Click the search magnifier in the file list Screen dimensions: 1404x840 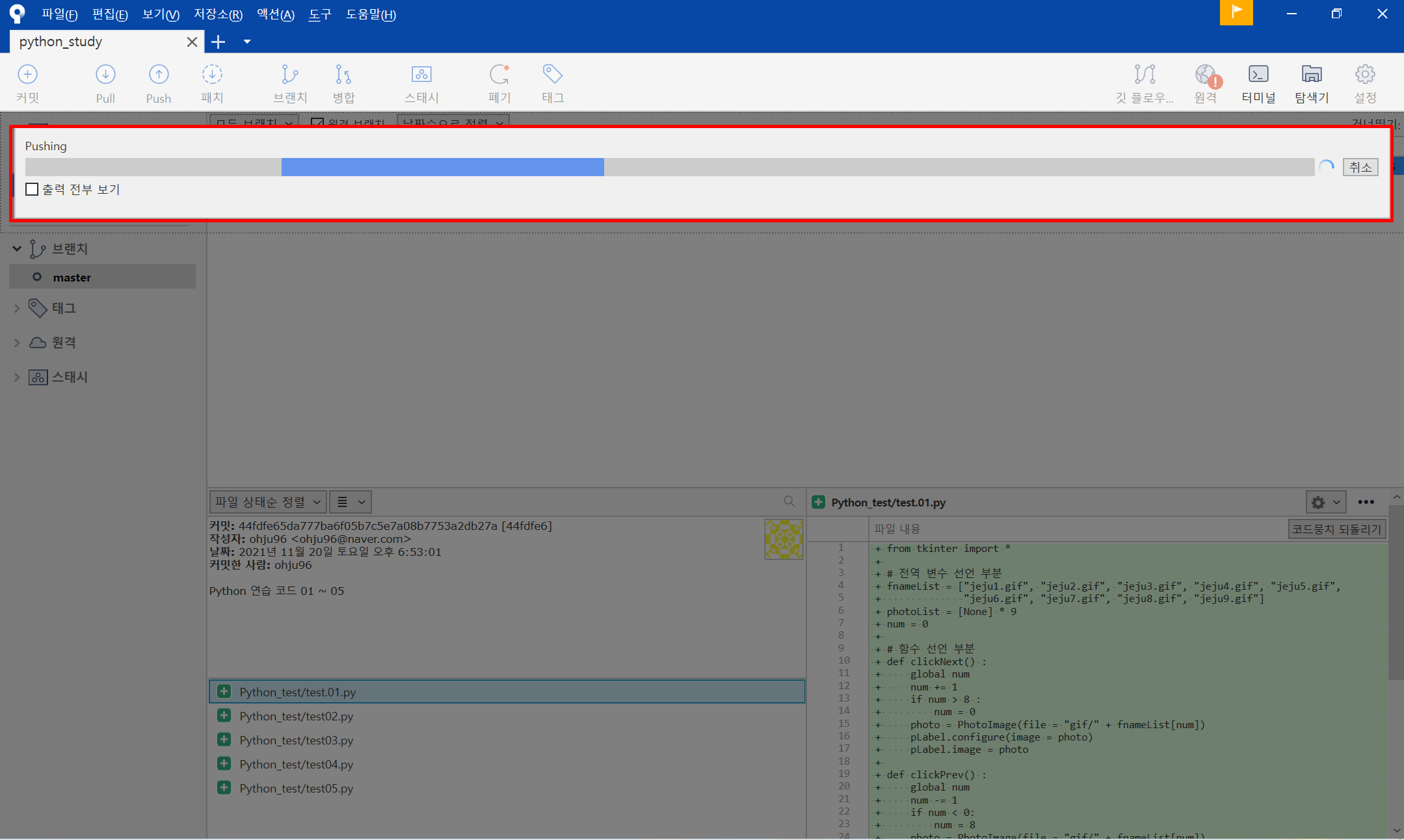click(x=789, y=501)
